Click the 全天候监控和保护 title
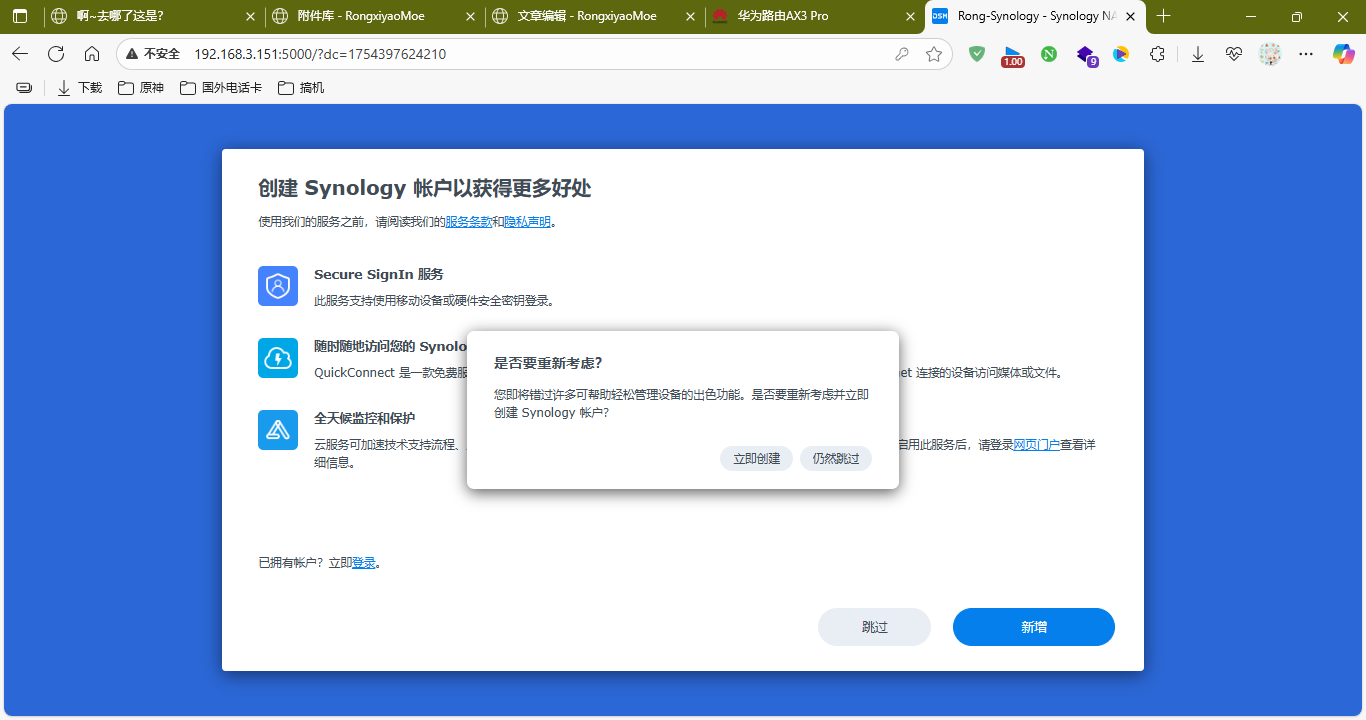The image size is (1366, 720). [x=365, y=418]
